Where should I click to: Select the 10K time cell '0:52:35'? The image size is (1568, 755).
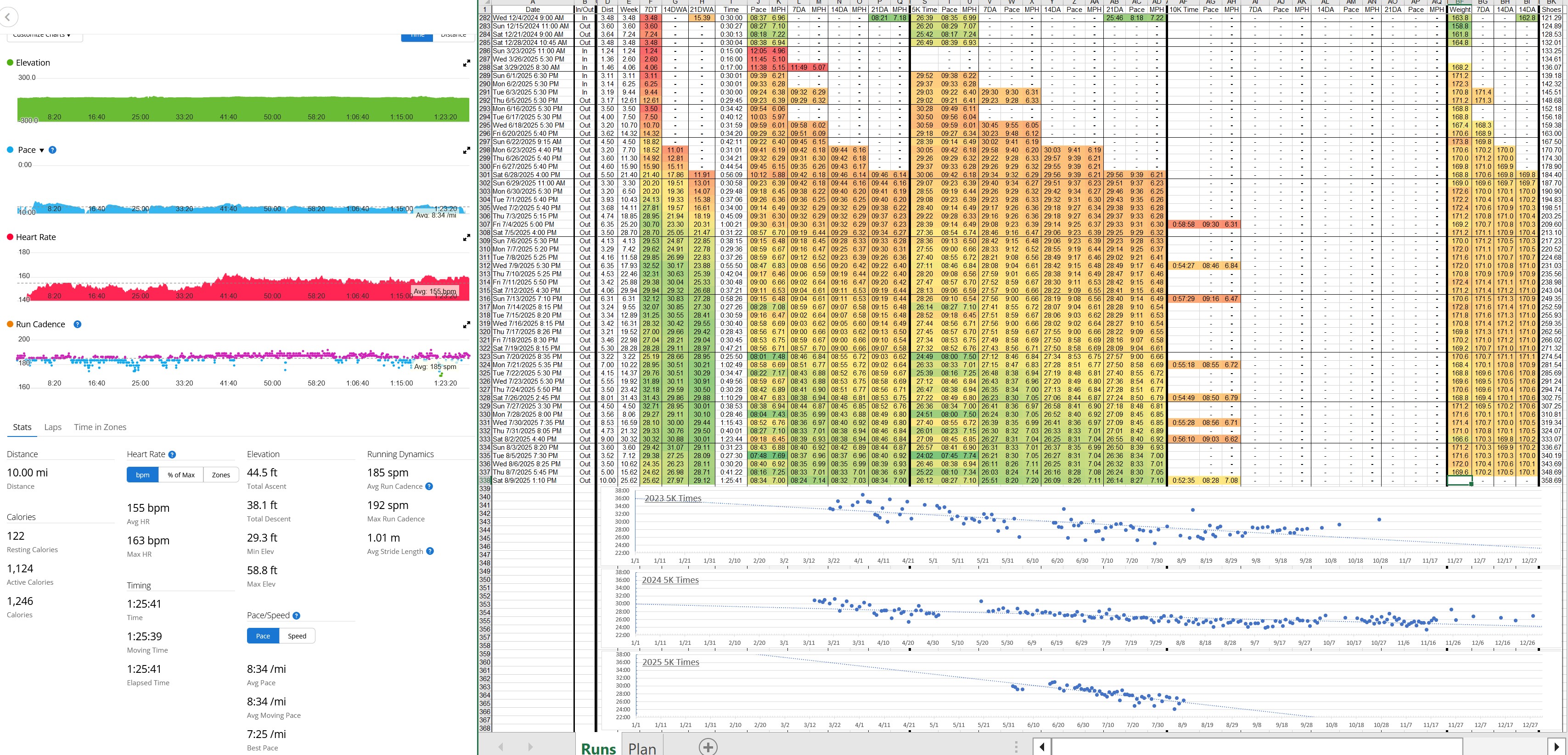pyautogui.click(x=1183, y=481)
